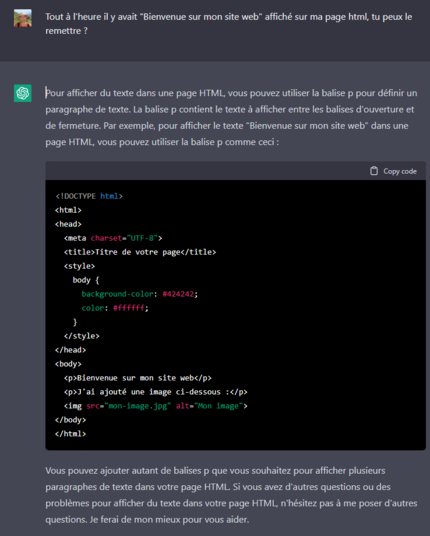The height and width of the screenshot is (536, 430).
Task: Click the clipboard icon beside Copy code
Action: [374, 171]
